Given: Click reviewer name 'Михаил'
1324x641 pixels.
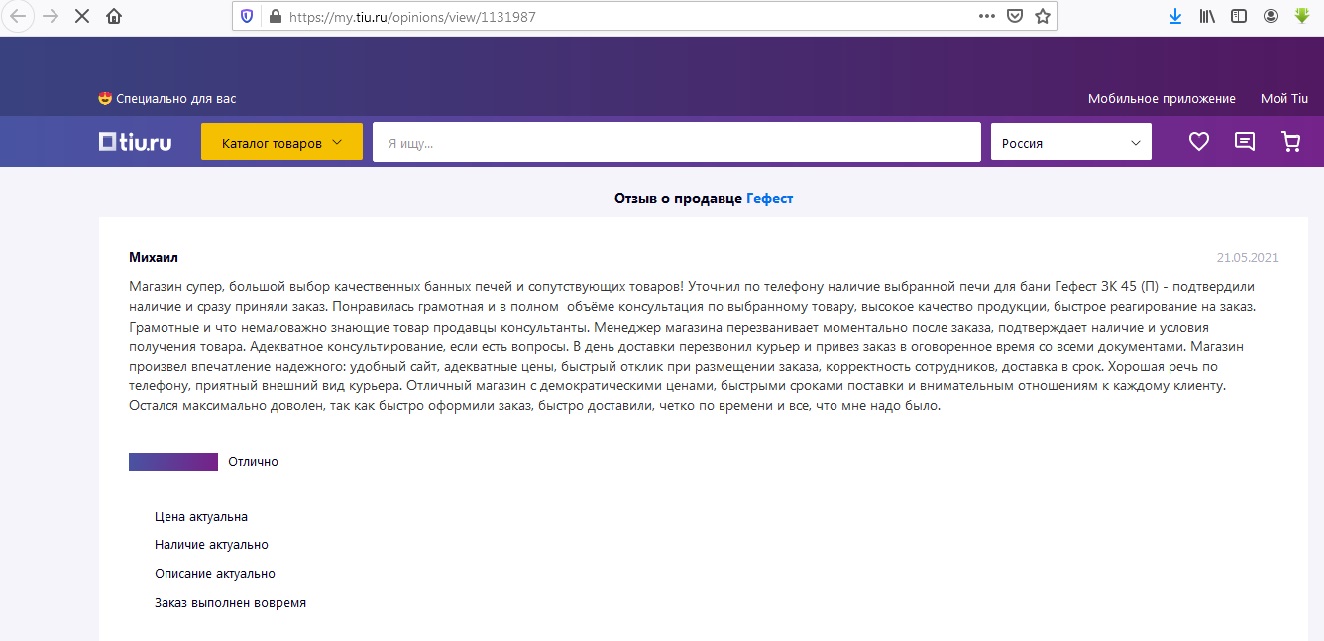Looking at the screenshot, I should tap(154, 257).
